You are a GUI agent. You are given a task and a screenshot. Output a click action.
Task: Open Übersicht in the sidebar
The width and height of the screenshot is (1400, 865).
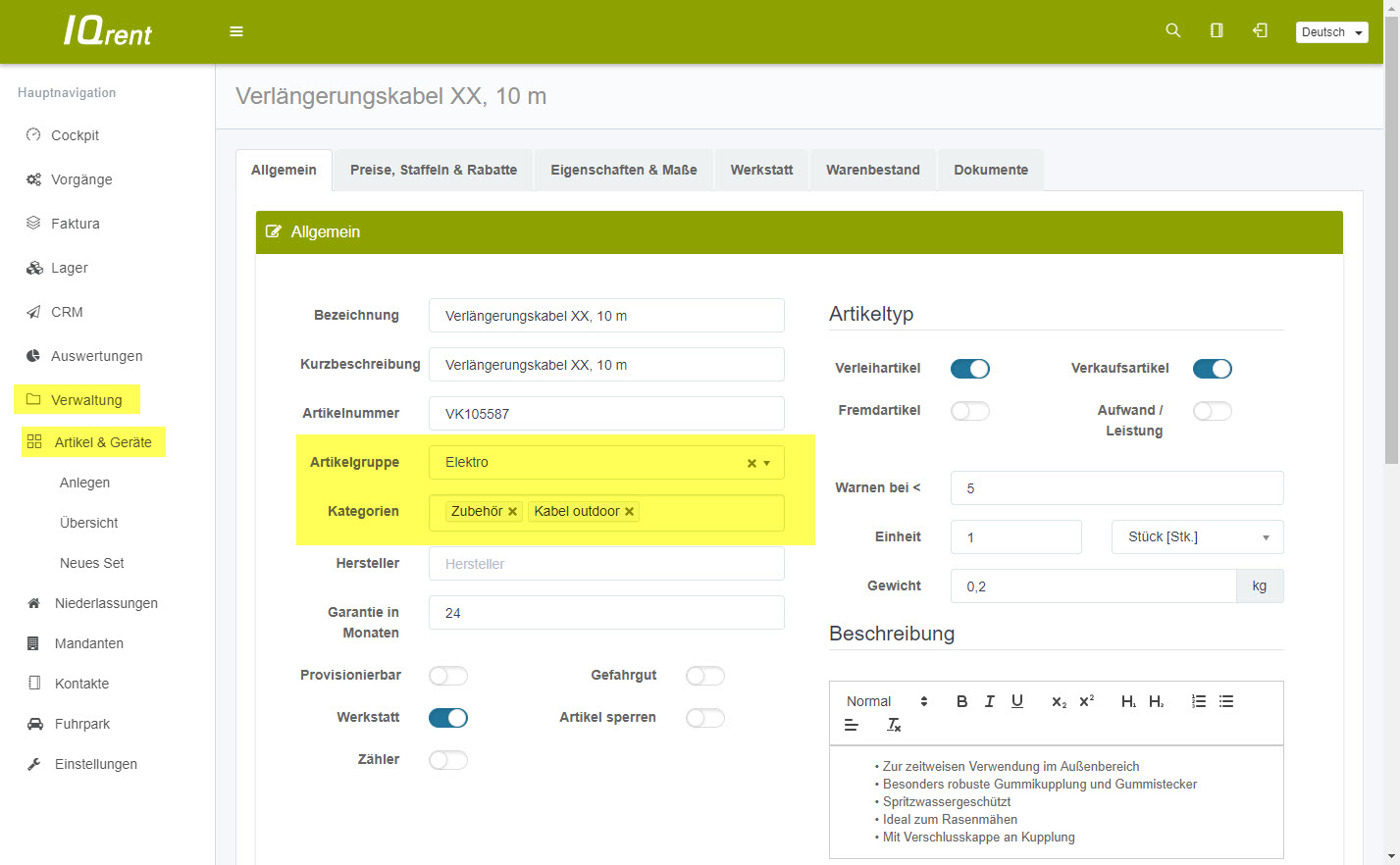pos(89,523)
